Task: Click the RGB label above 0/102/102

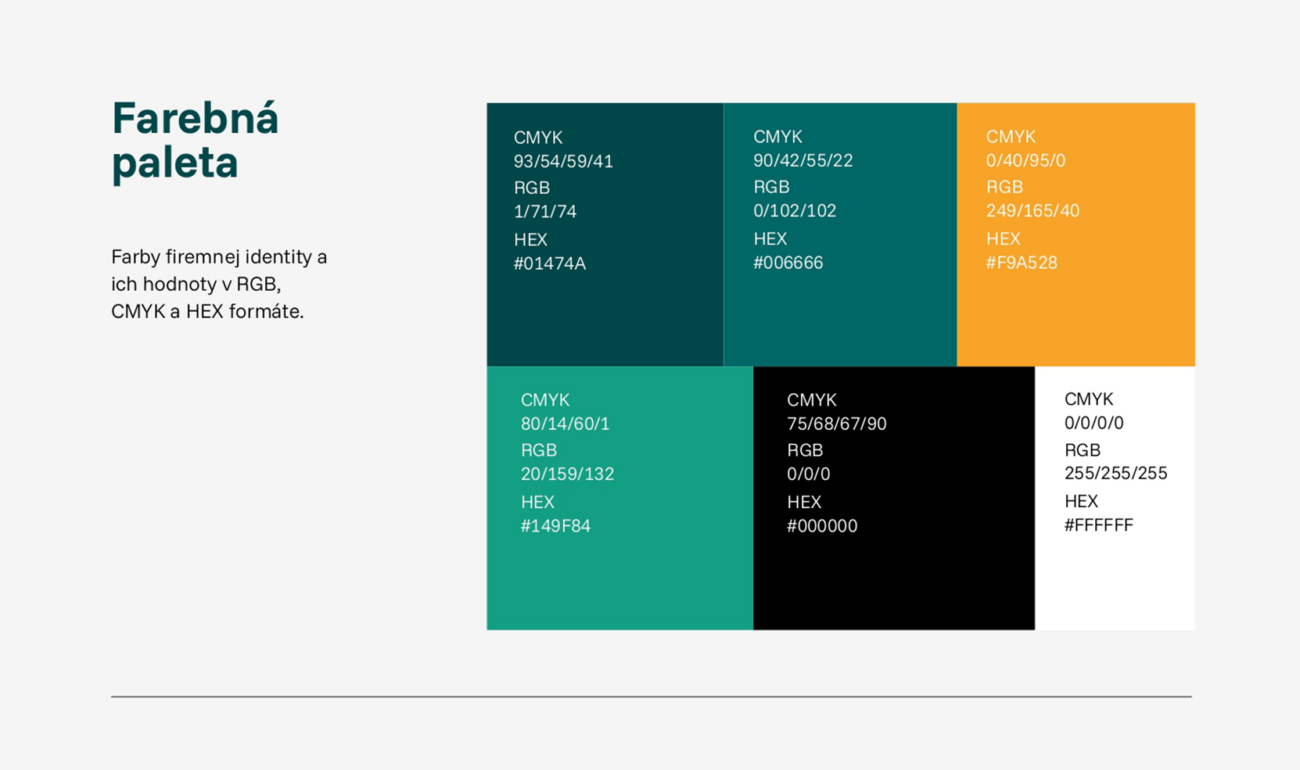Action: (x=771, y=187)
